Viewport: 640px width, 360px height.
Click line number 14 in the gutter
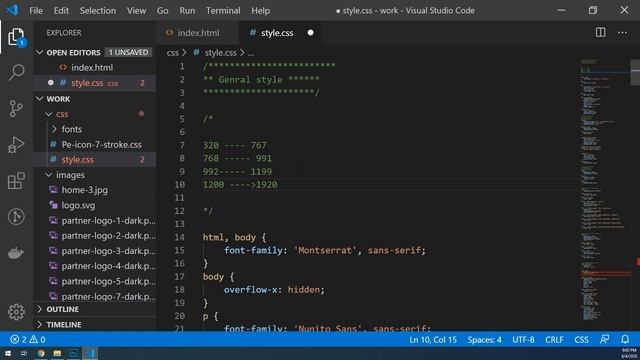point(180,237)
